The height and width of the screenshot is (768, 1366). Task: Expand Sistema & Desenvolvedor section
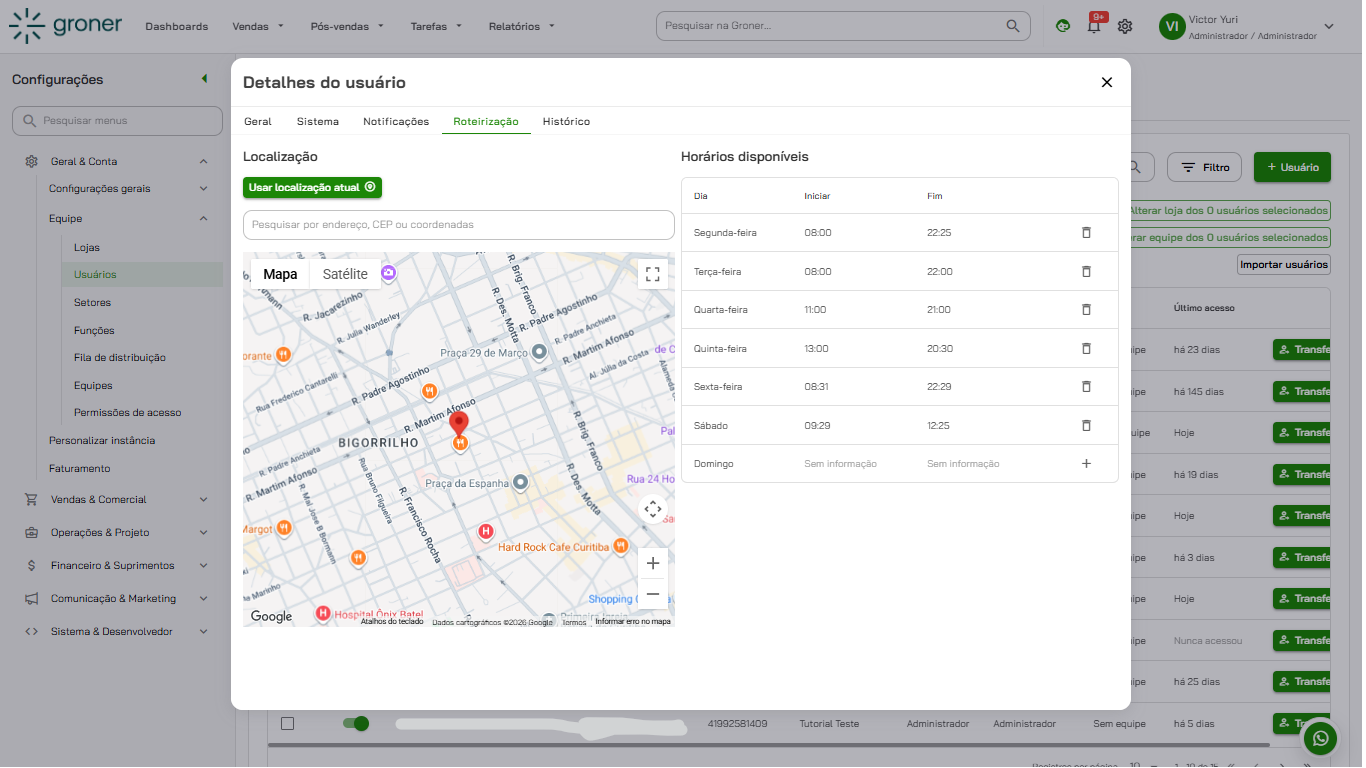tap(203, 632)
